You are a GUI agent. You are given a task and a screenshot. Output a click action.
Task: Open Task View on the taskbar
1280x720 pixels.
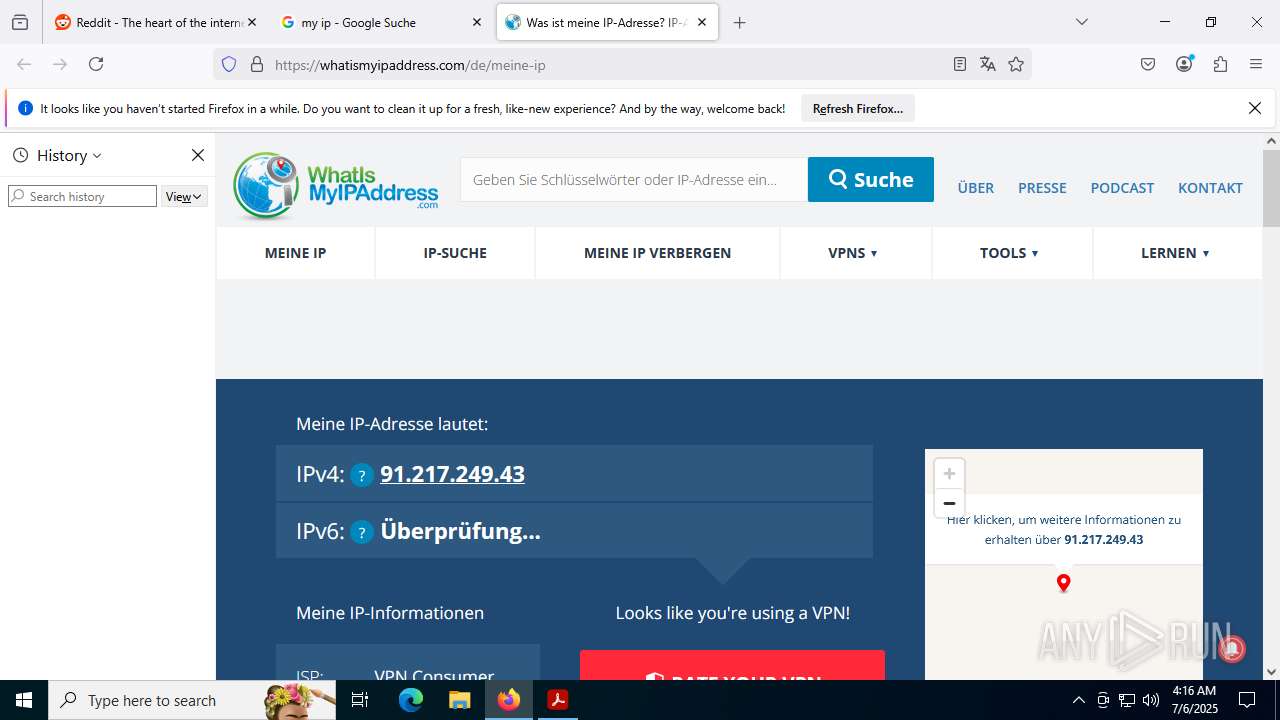(360, 700)
